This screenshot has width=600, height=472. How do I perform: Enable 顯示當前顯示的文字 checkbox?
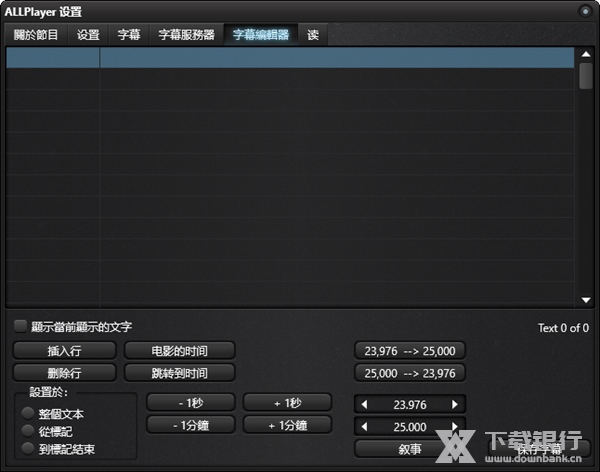(20, 326)
